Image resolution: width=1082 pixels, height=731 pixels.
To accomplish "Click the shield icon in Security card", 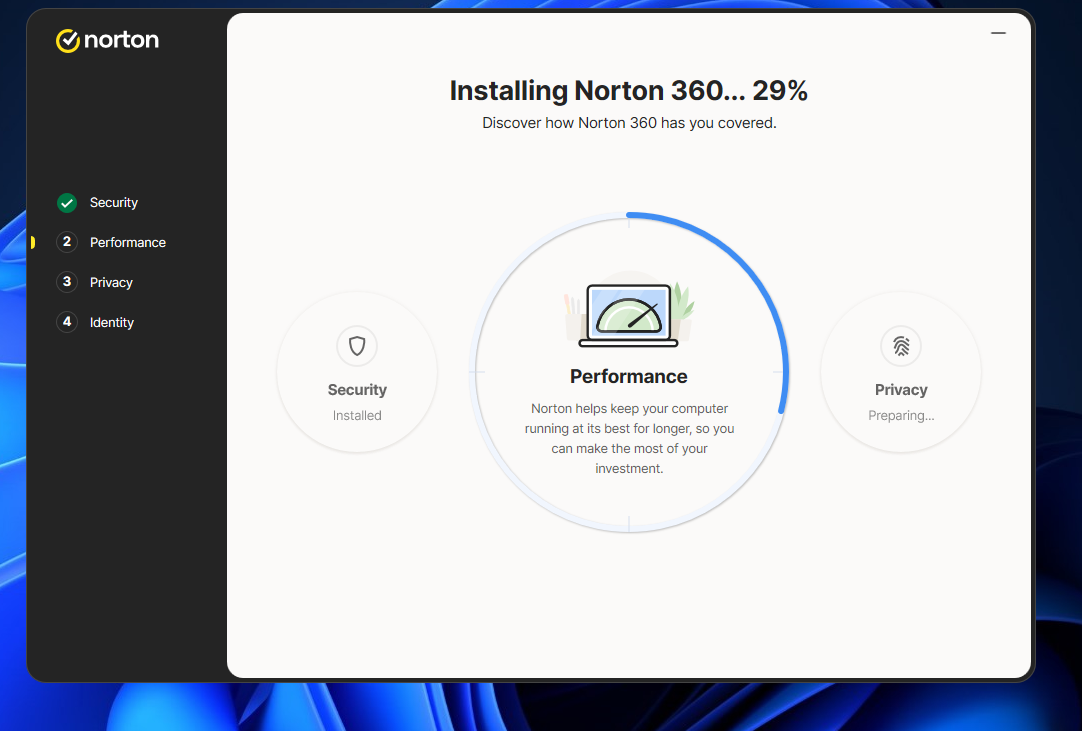I will pyautogui.click(x=357, y=346).
